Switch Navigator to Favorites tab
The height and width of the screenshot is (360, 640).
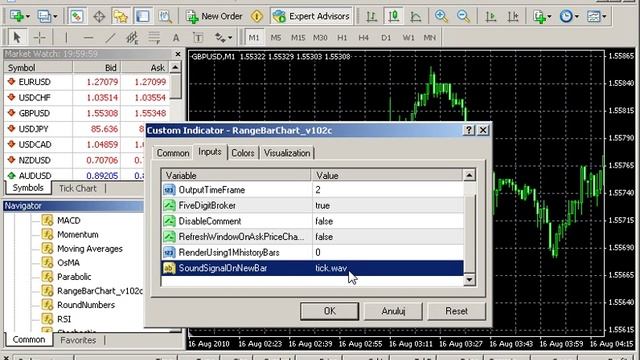[78, 340]
